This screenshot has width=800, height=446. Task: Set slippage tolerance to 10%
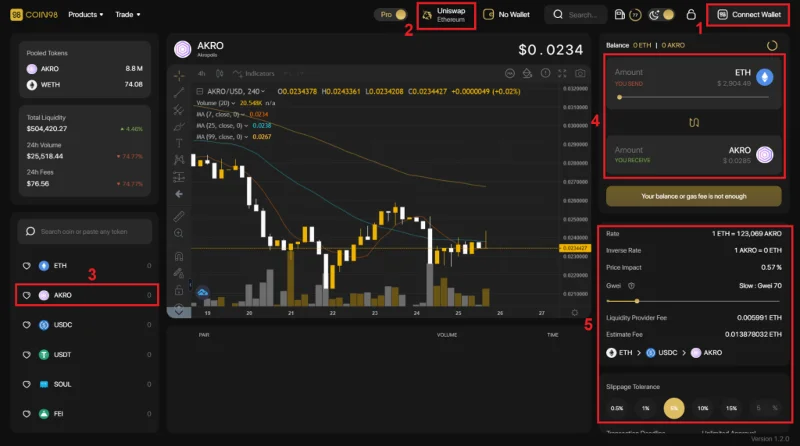[703, 408]
